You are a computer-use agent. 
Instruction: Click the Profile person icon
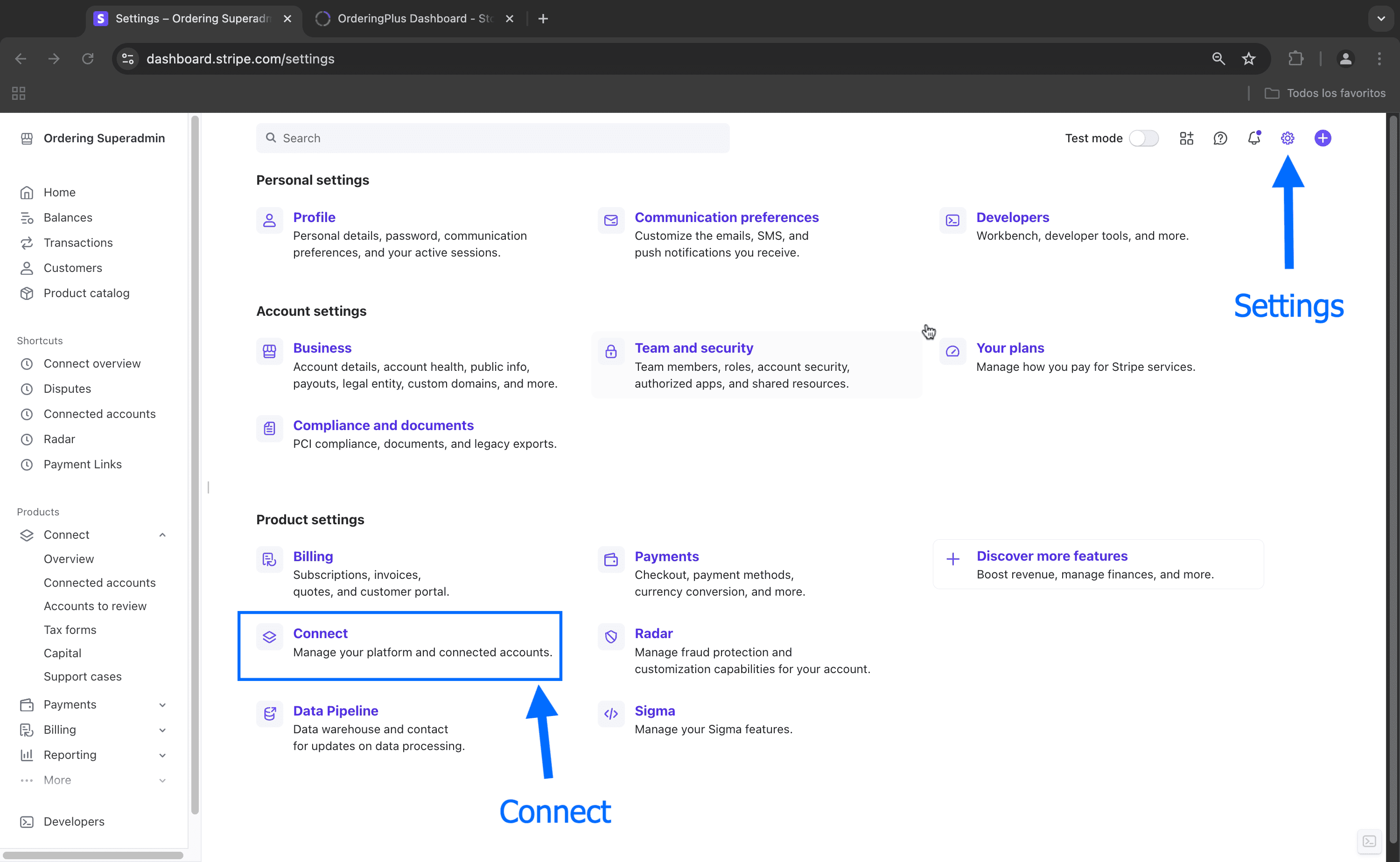269,220
